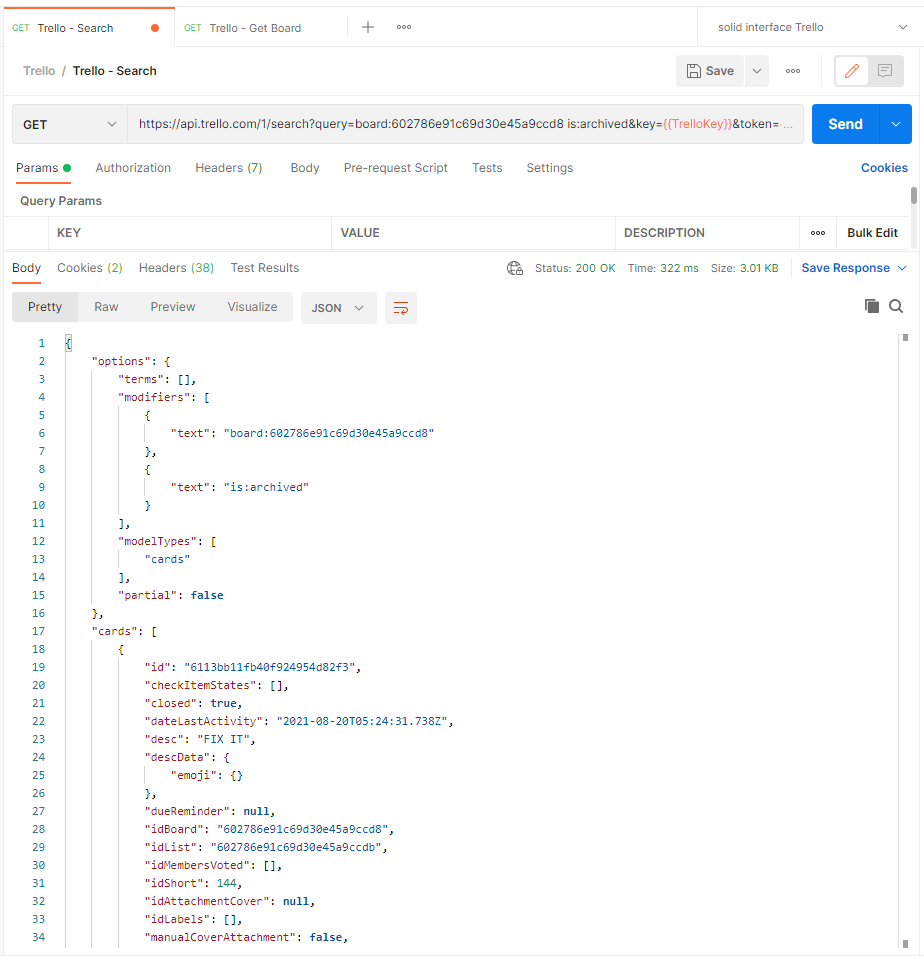Open a new request tab with plus icon

point(368,27)
